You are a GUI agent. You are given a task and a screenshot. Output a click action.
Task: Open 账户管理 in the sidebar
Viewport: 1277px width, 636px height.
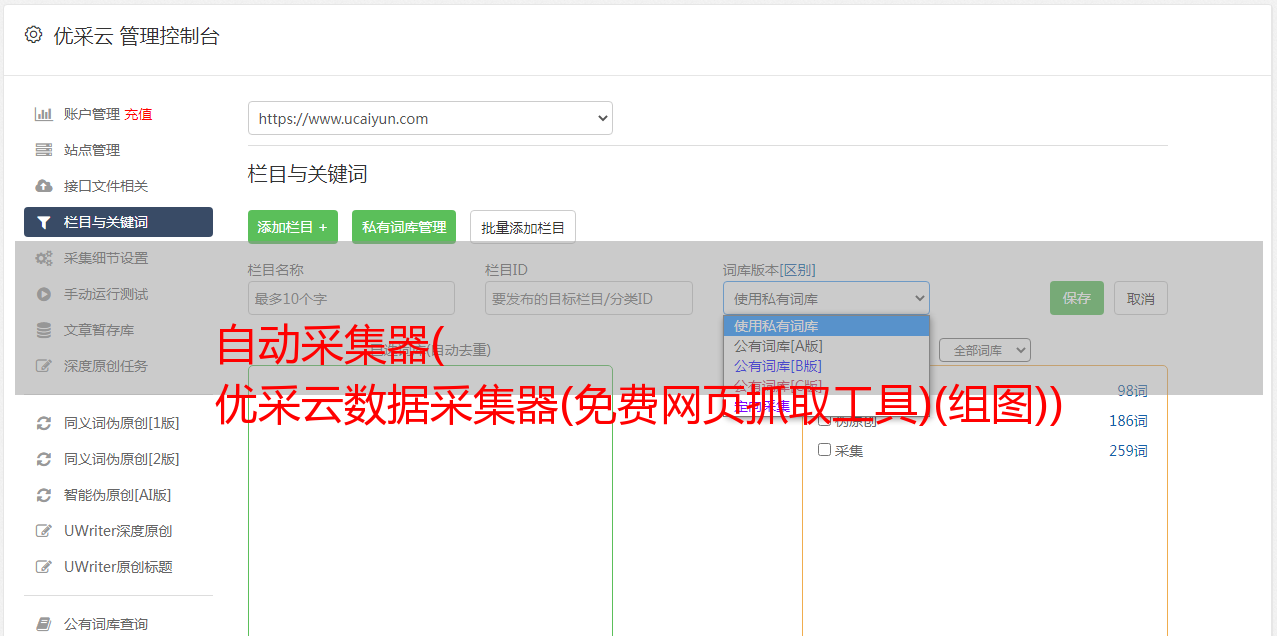pyautogui.click(x=91, y=114)
